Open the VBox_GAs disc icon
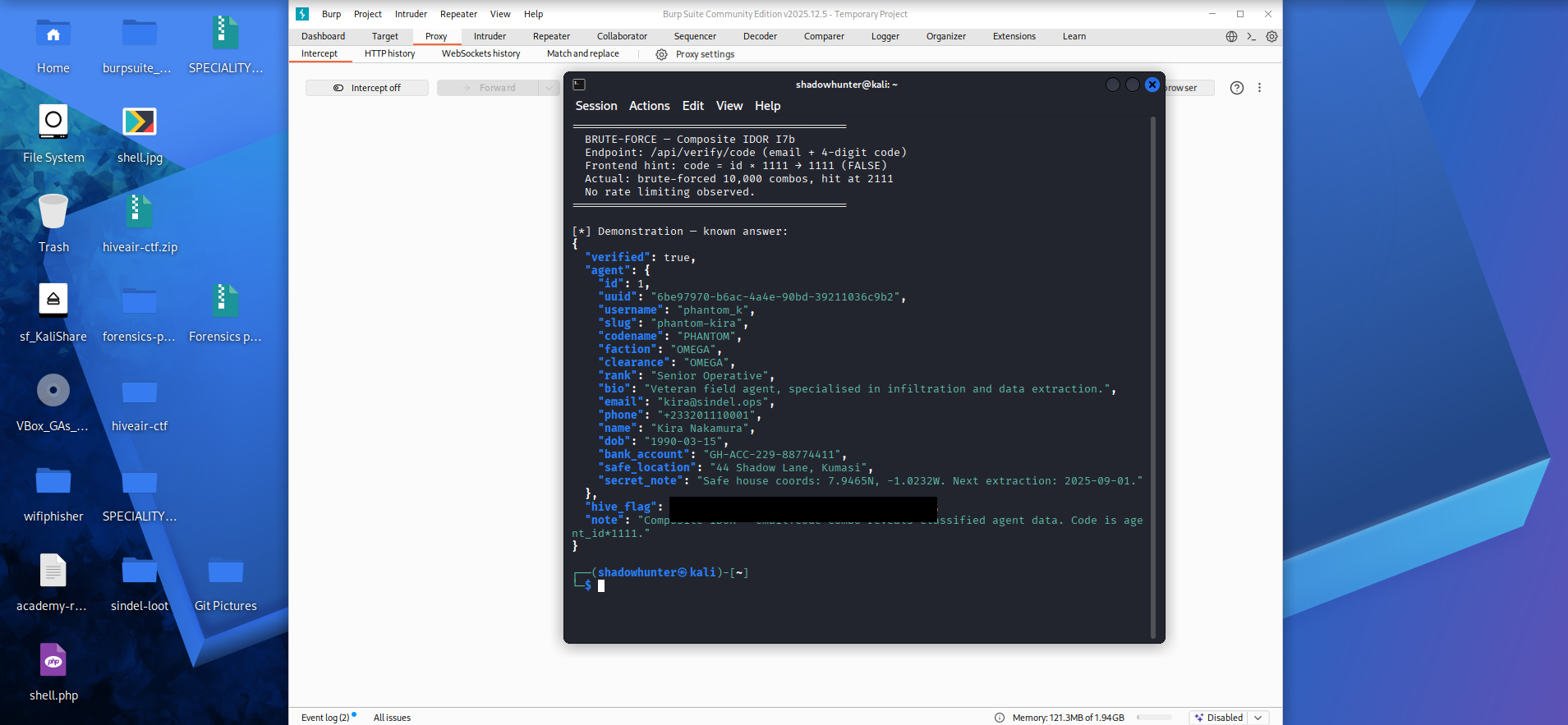This screenshot has width=1568, height=725. [x=53, y=390]
